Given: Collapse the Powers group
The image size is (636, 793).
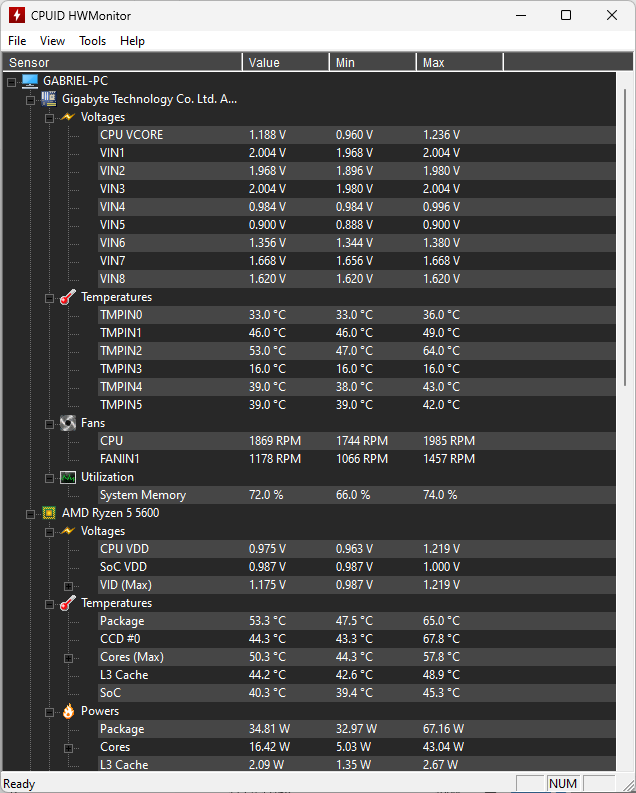Looking at the screenshot, I should click(49, 712).
